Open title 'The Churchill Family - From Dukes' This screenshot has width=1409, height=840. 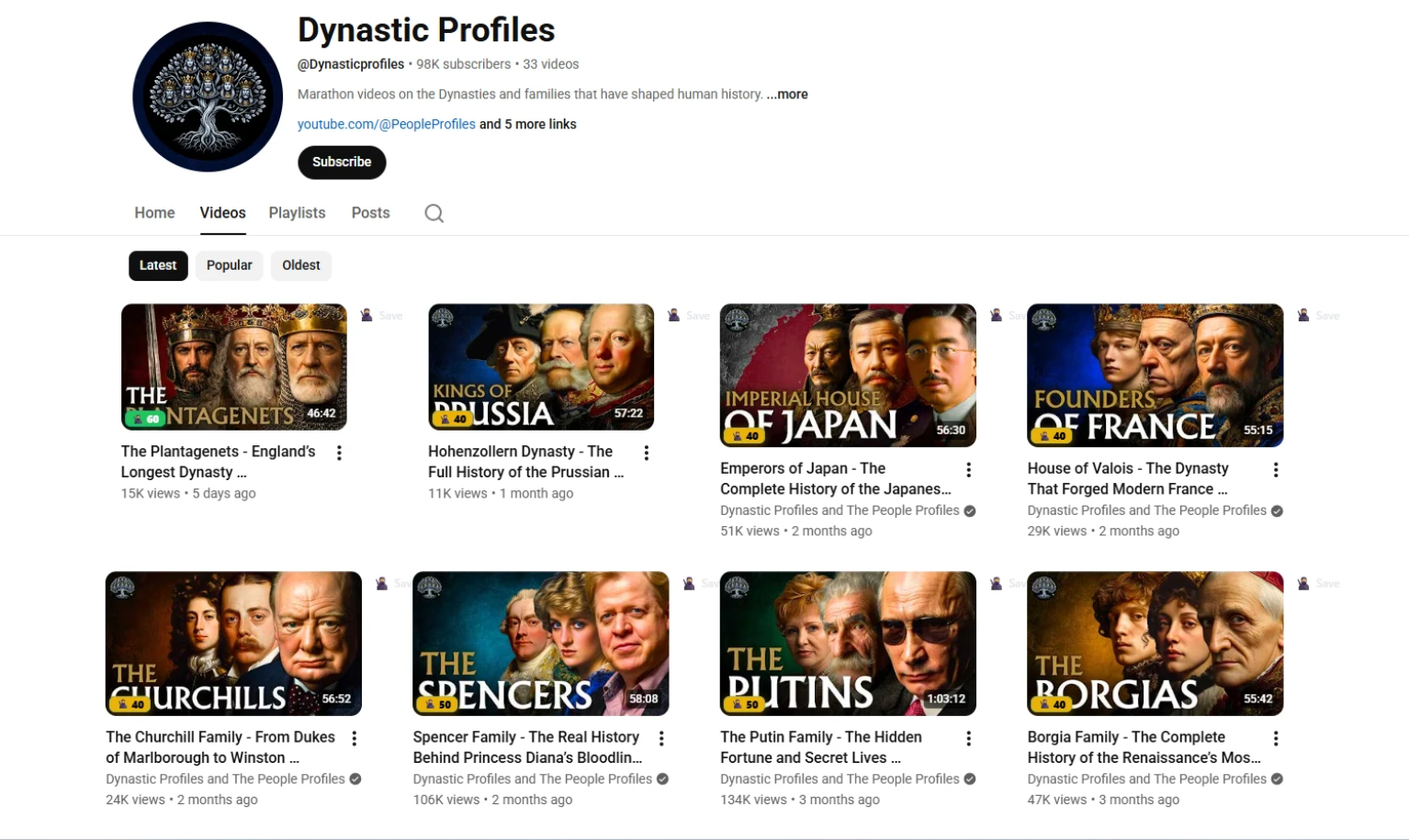(220, 747)
